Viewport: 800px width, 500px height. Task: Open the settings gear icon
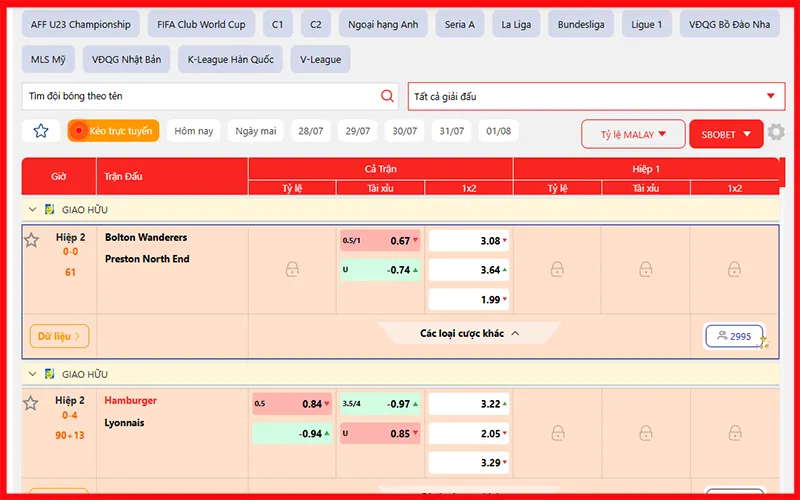click(776, 133)
